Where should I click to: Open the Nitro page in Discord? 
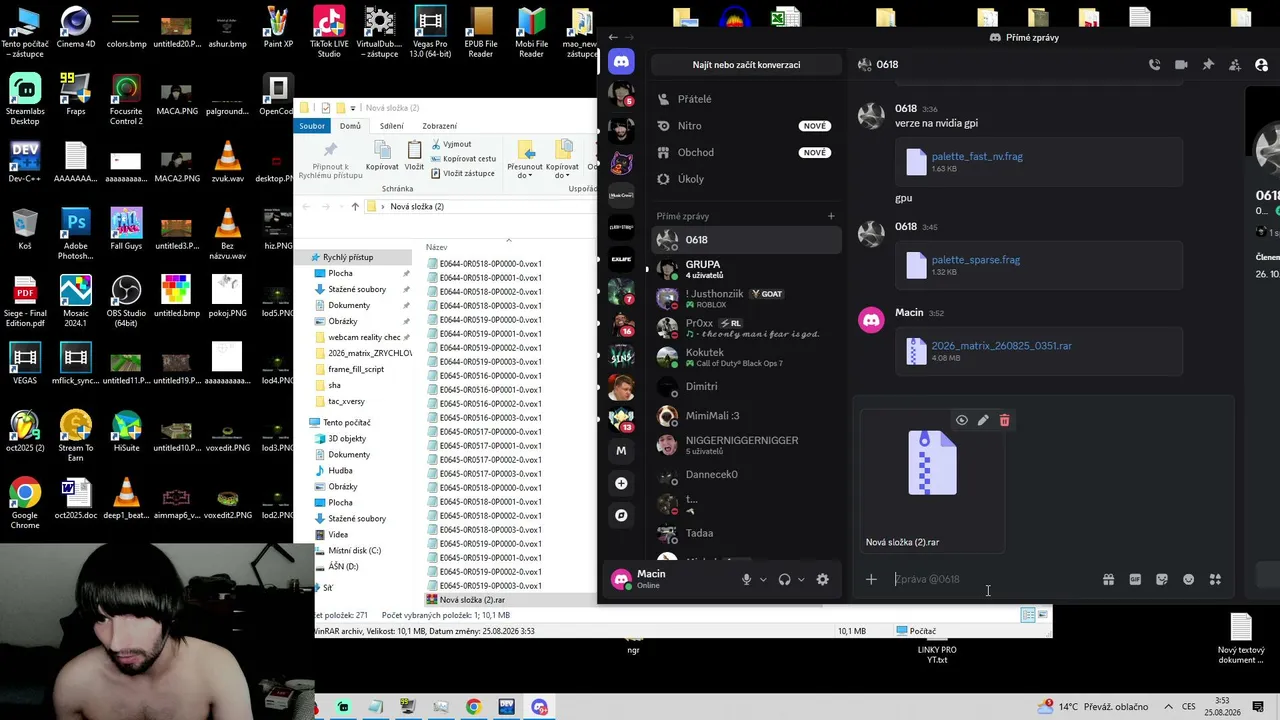(x=746, y=126)
